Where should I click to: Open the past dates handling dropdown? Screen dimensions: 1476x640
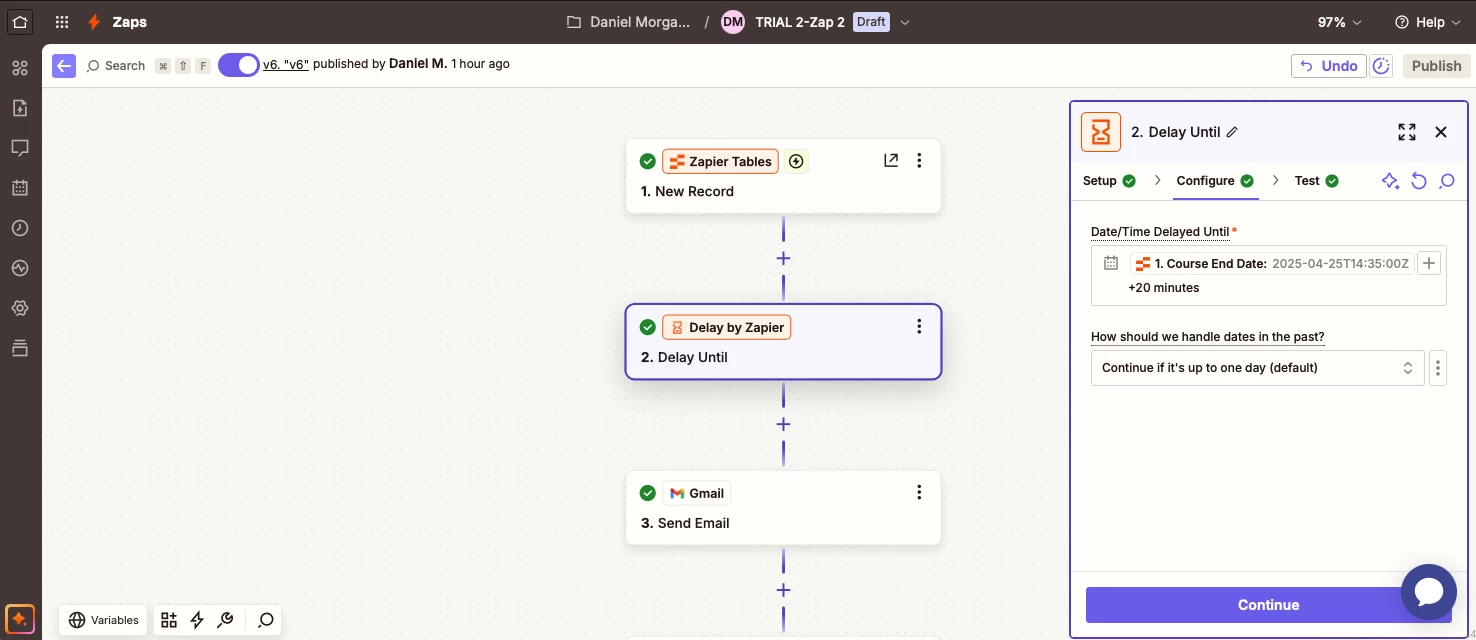(x=1257, y=368)
